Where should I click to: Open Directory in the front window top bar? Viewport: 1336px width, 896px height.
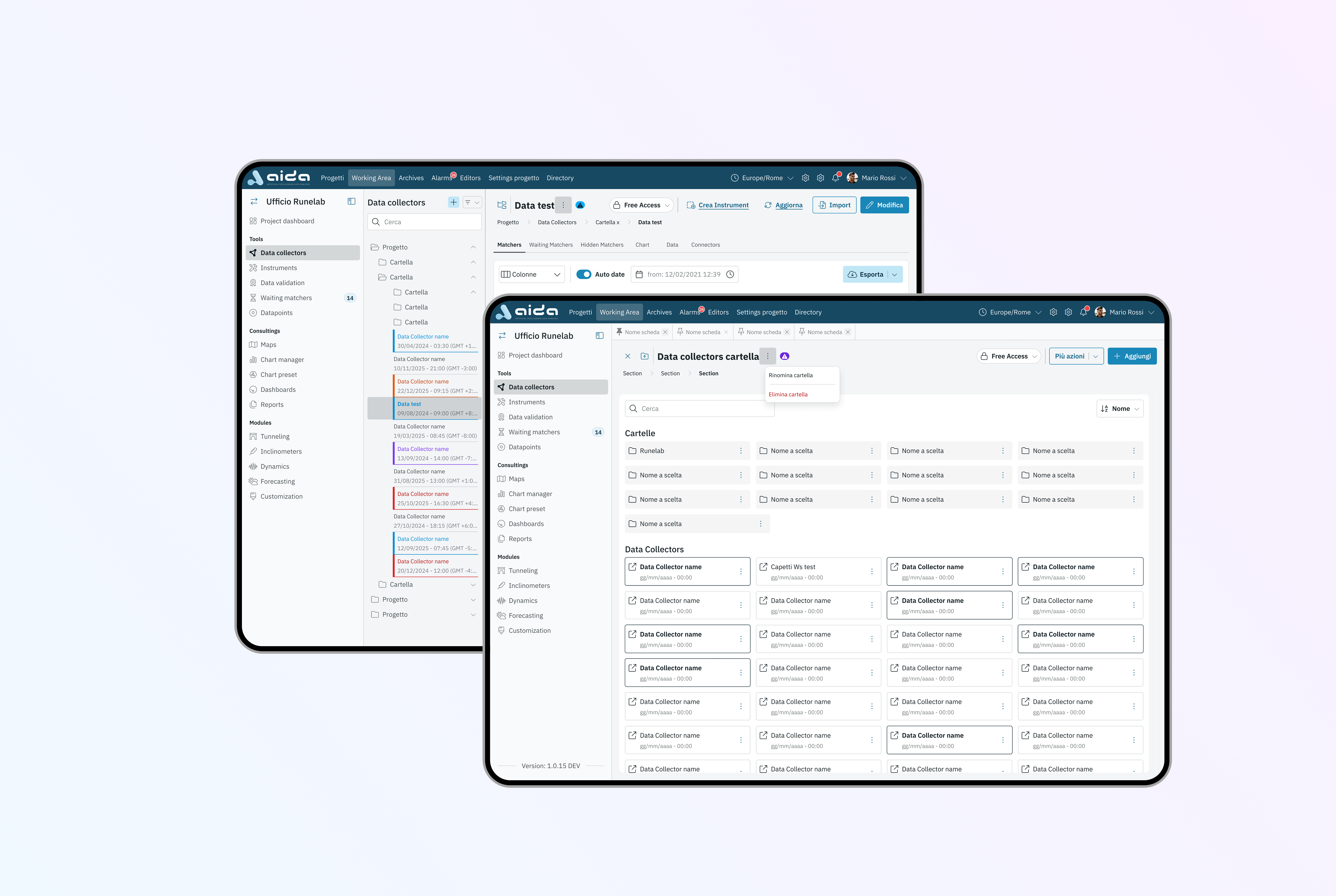(808, 312)
